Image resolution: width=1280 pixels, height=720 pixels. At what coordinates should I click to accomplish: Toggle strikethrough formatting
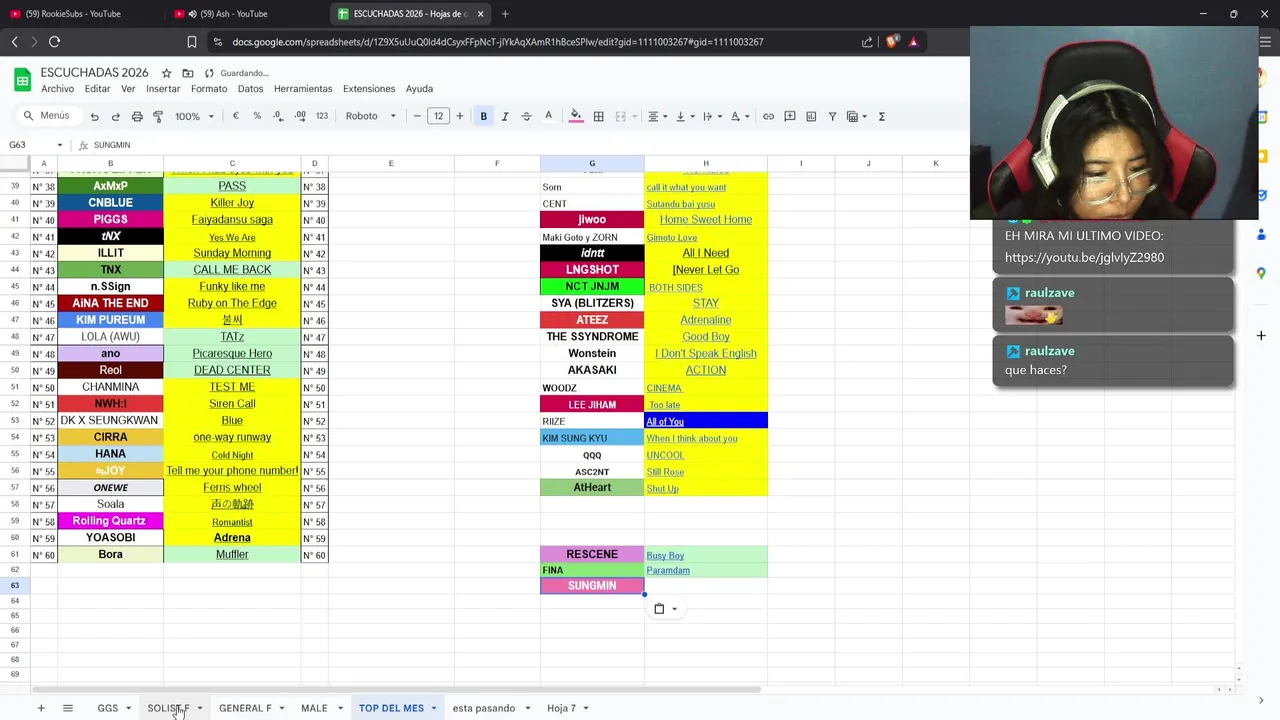click(526, 116)
